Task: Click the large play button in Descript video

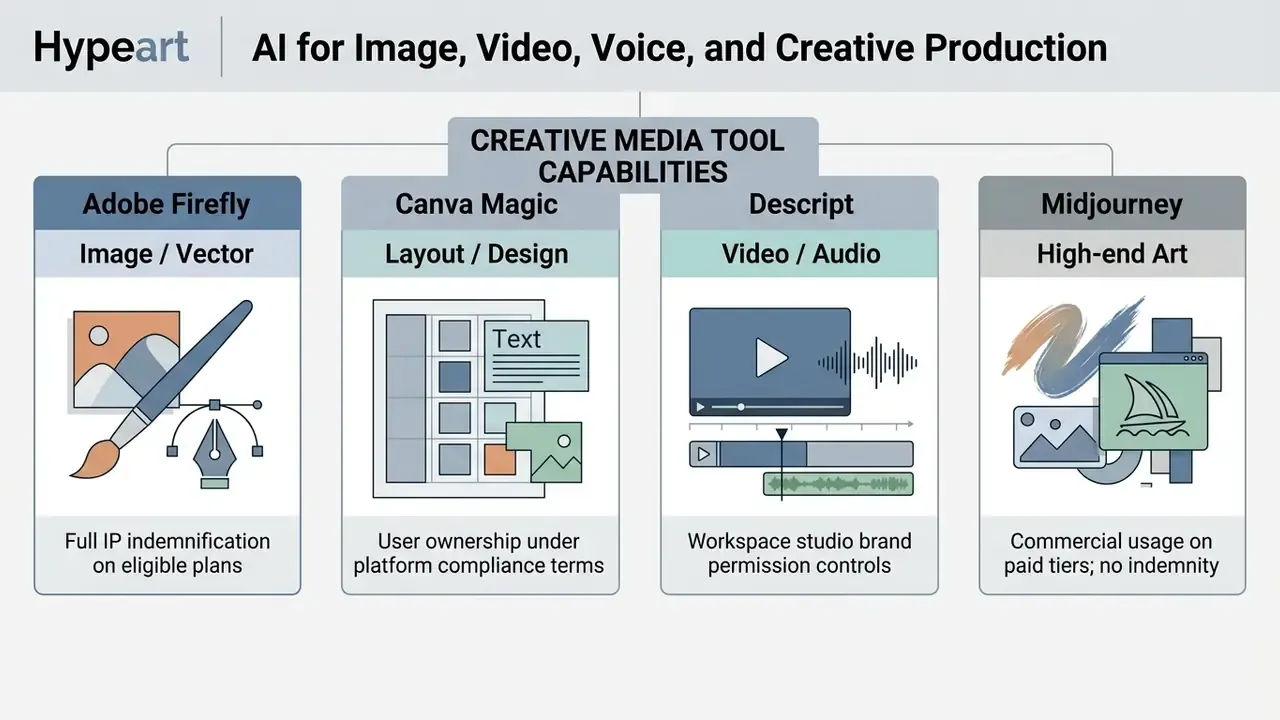Action: (770, 357)
